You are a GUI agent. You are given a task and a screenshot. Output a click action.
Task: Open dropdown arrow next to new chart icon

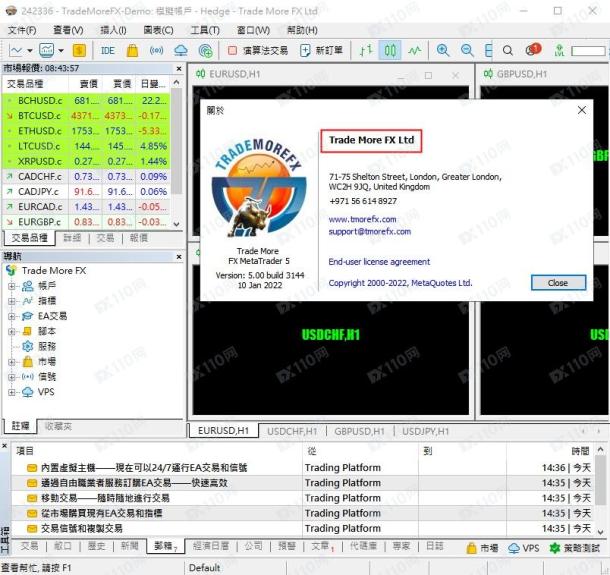point(30,51)
